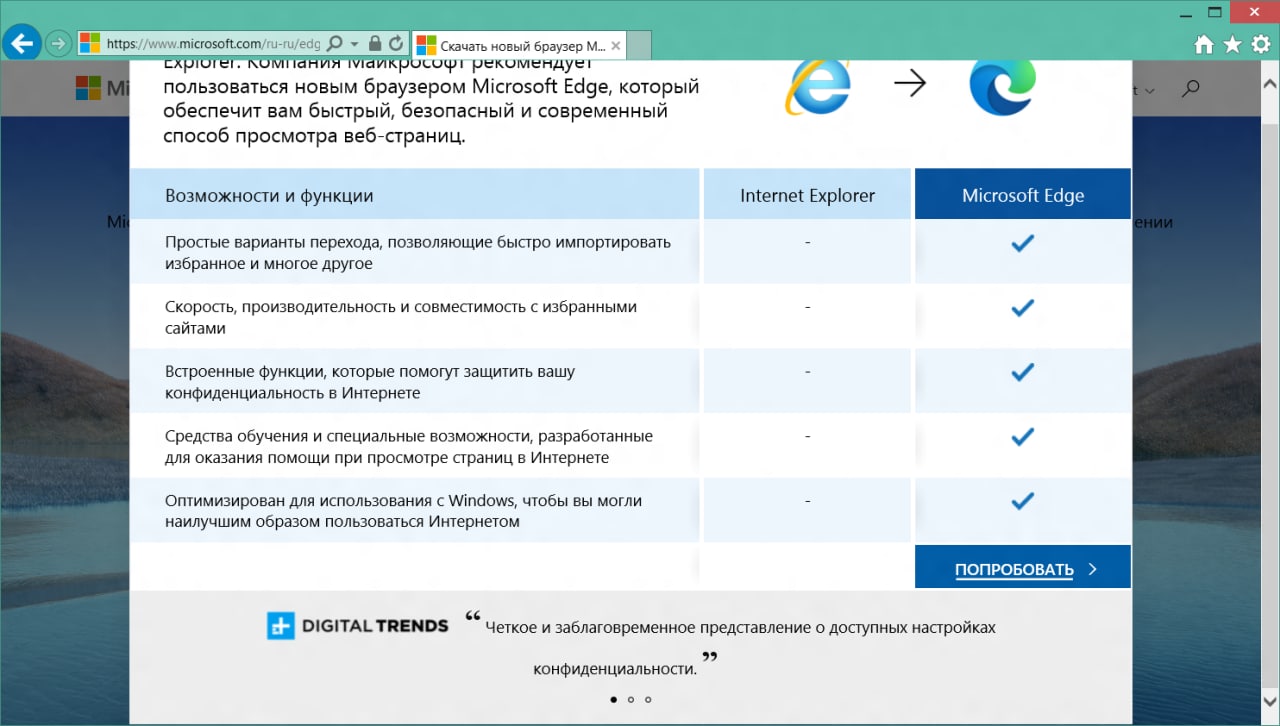This screenshot has height=726, width=1280.
Task: Click the Digital Trends logo
Action: [x=357, y=626]
